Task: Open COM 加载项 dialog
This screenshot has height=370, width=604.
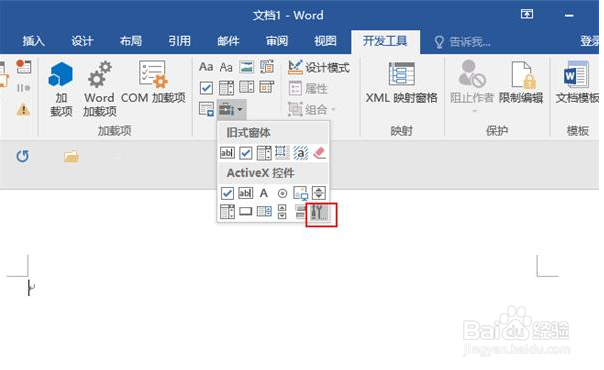Action: pyautogui.click(x=153, y=83)
